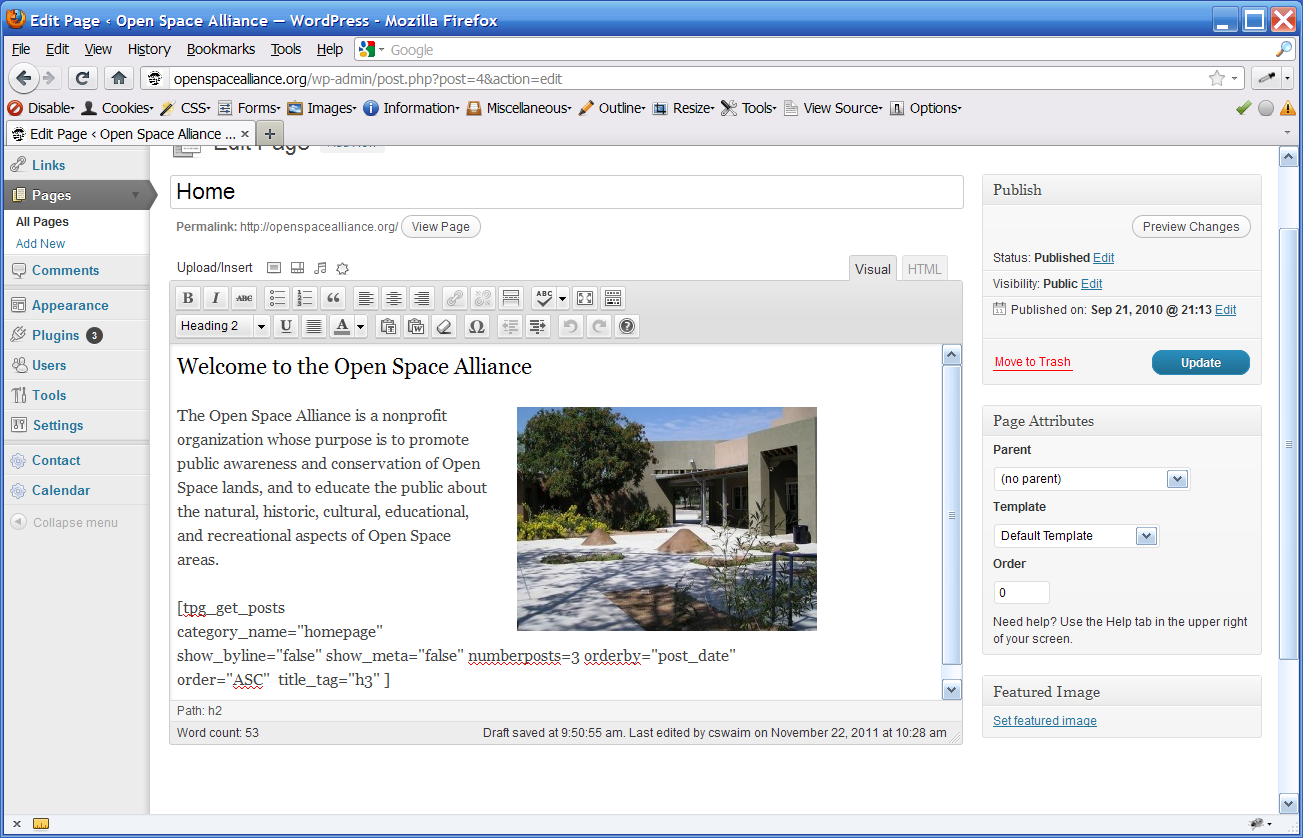Viewport: 1303px width, 838px height.
Task: Toggle strikethrough ABC button
Action: [x=244, y=298]
